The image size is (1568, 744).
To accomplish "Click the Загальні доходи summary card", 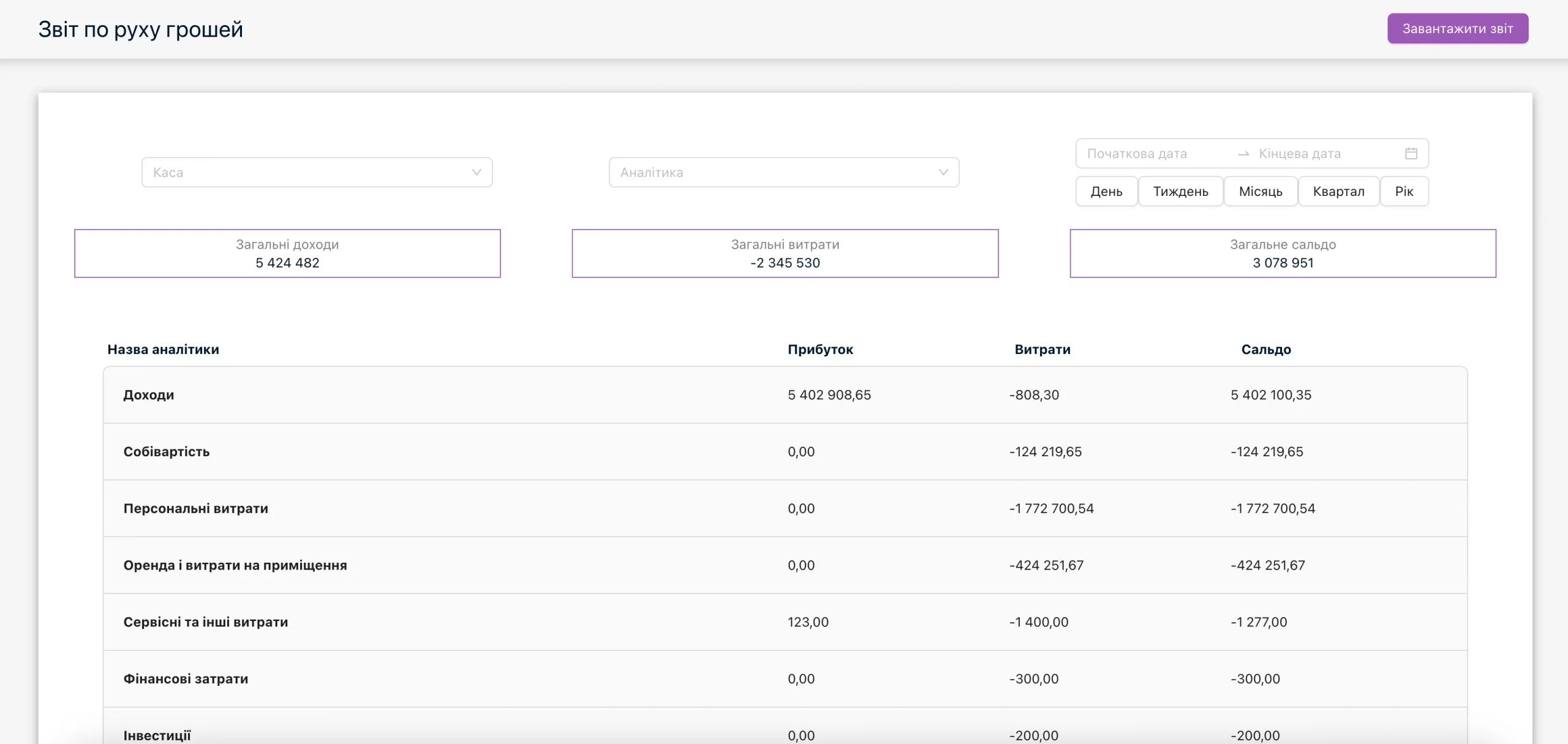I will tap(287, 254).
